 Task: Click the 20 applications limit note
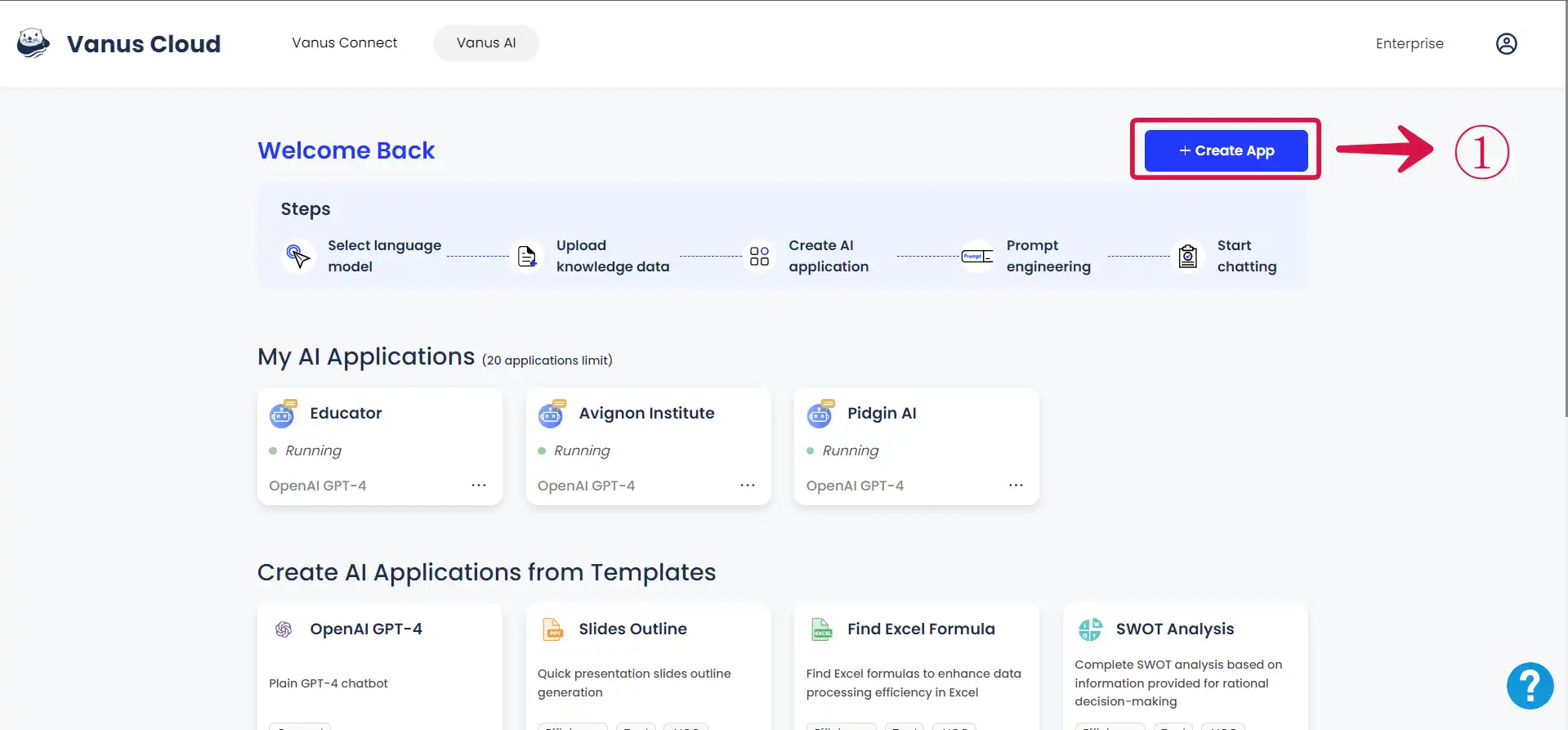point(547,361)
